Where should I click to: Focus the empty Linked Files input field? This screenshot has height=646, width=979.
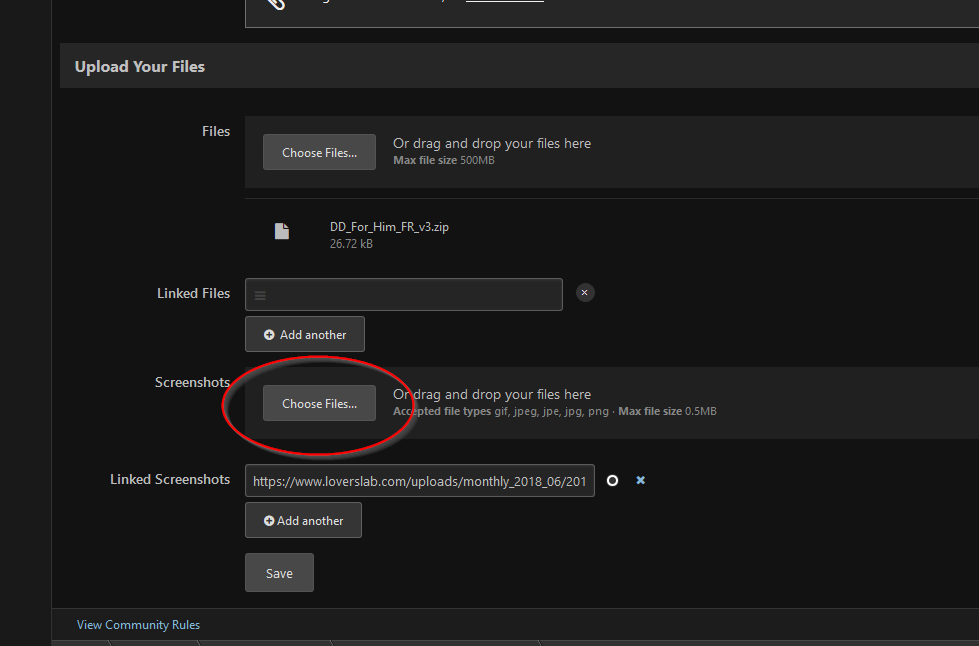[x=403, y=295]
